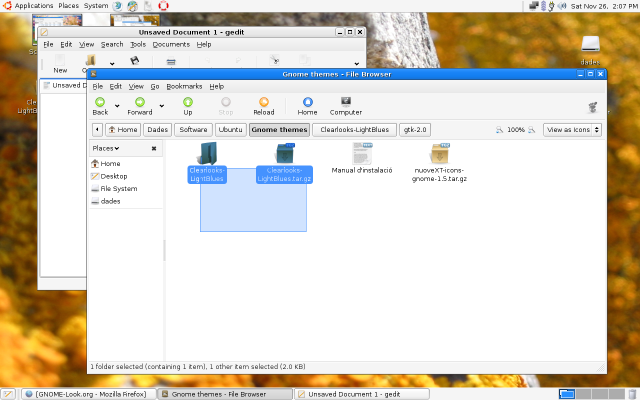
Task: Switch to gedit via taskbar button
Action: tap(362, 394)
